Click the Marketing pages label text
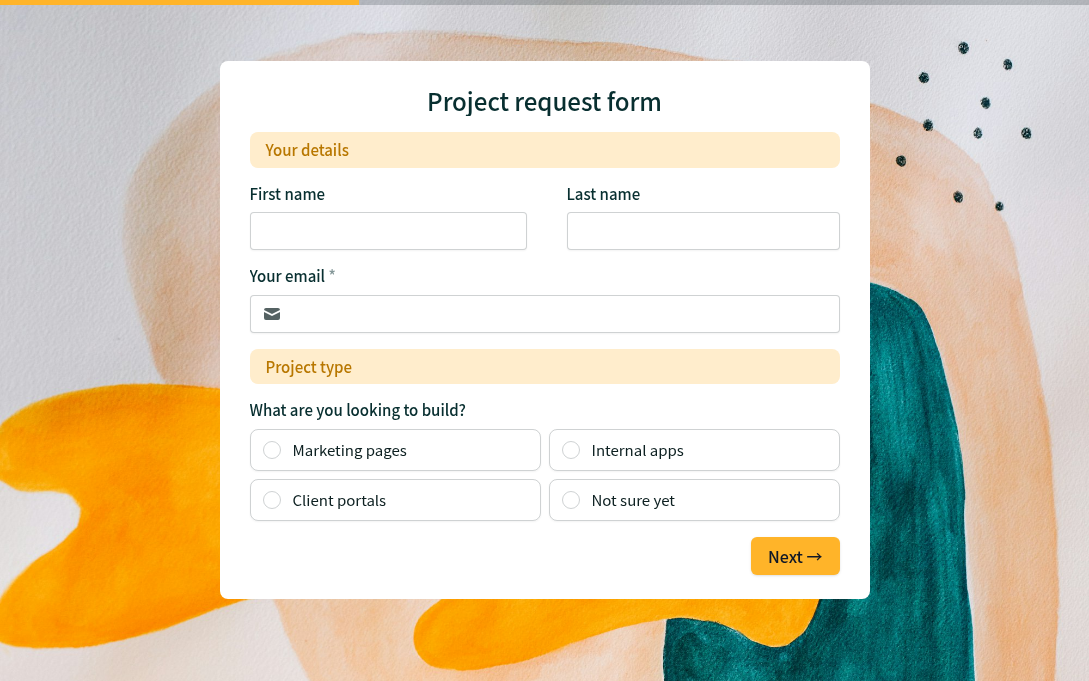The image size is (1089, 681). (x=350, y=450)
